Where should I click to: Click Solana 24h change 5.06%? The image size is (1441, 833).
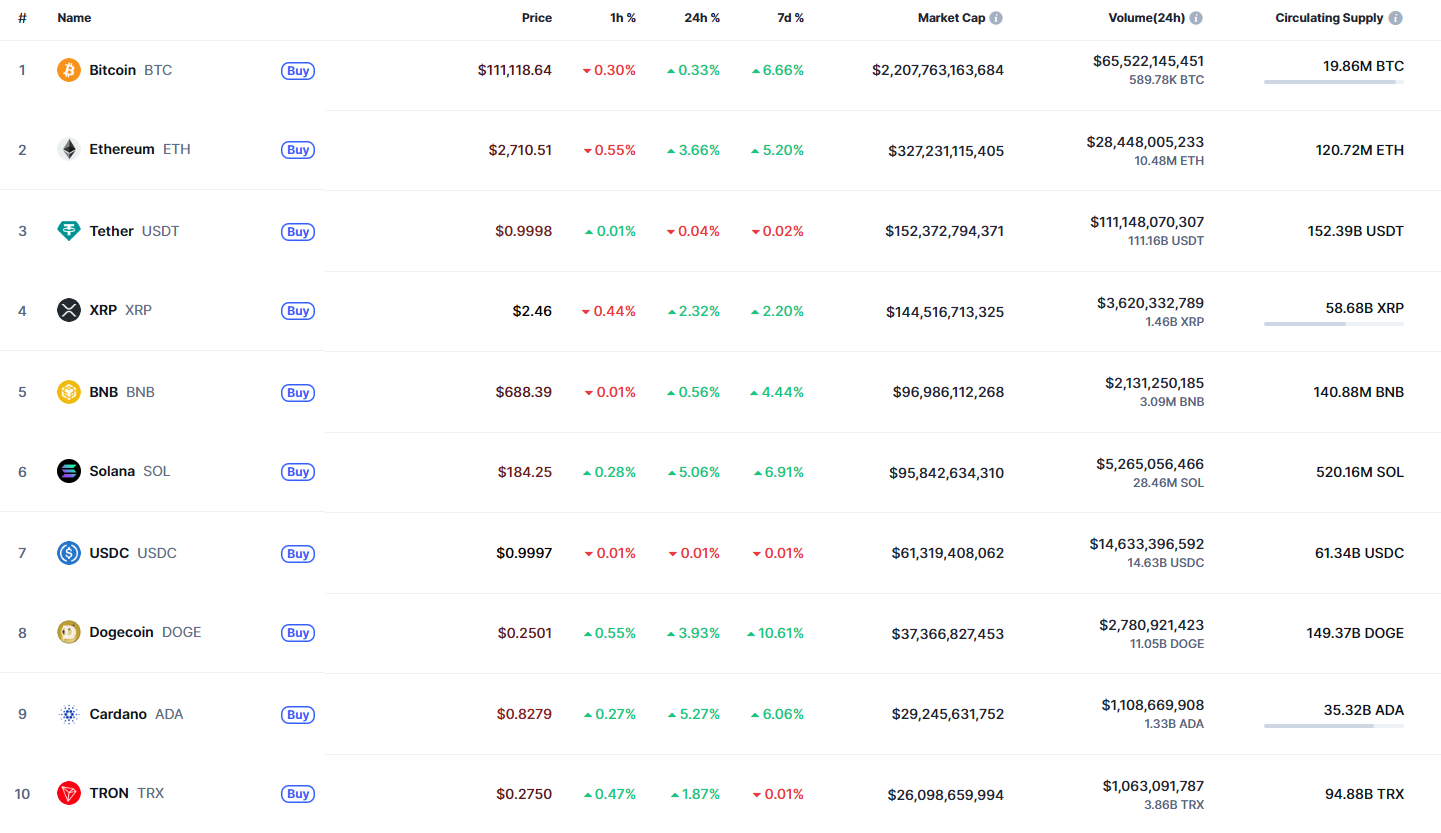(x=693, y=472)
